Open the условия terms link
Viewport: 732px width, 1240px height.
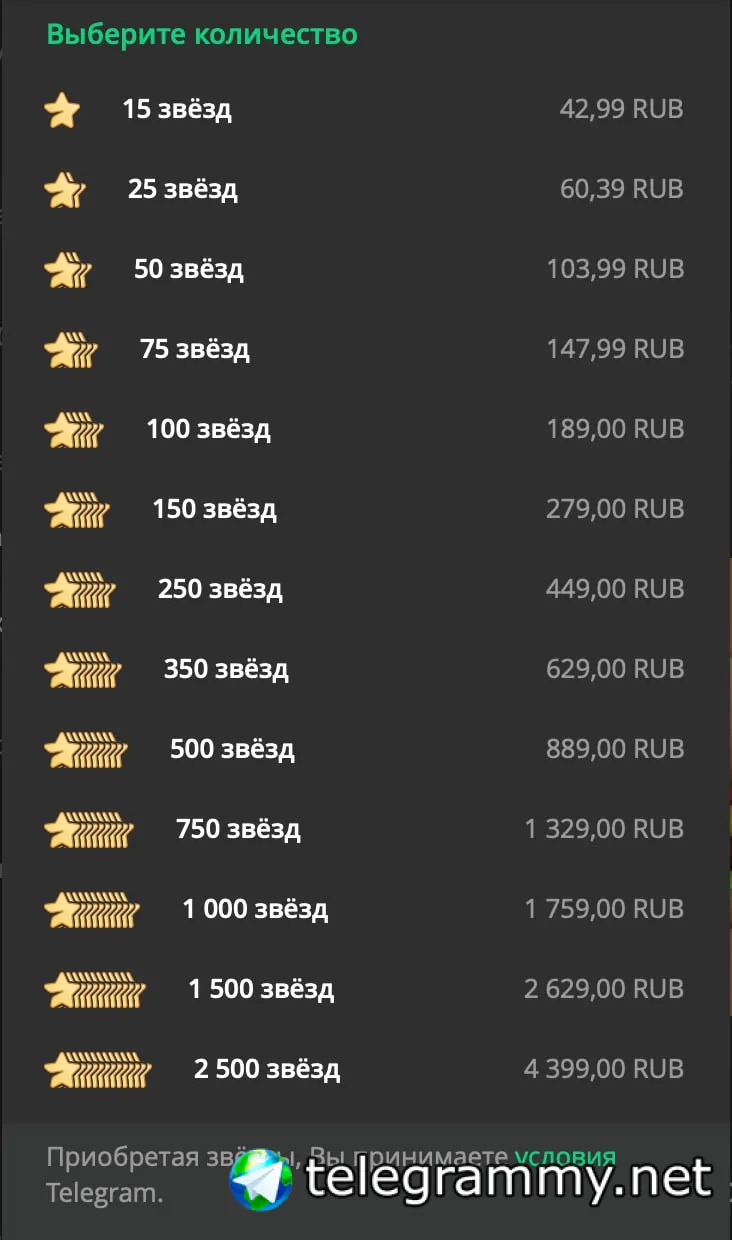click(x=565, y=1157)
